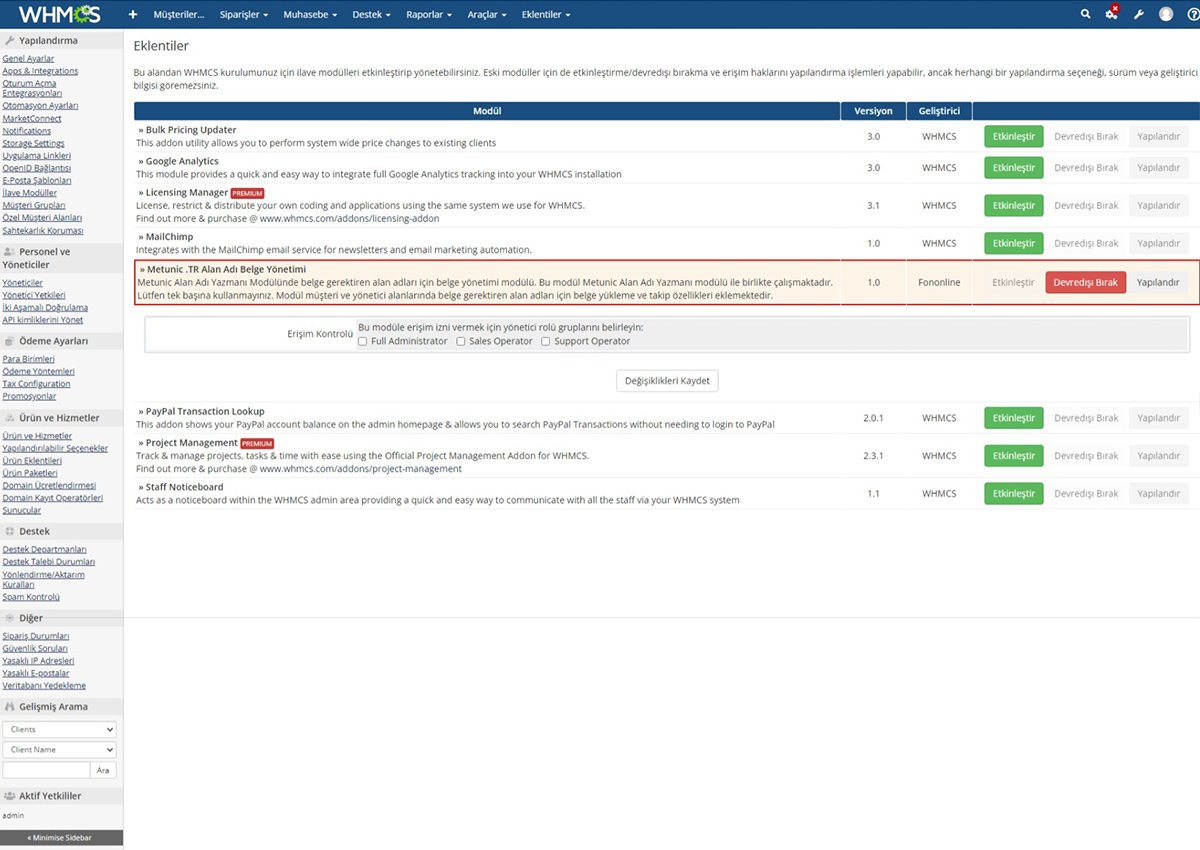Viewport: 1200px width, 850px height.
Task: Open Sunucular sidebar link
Action: coord(22,510)
